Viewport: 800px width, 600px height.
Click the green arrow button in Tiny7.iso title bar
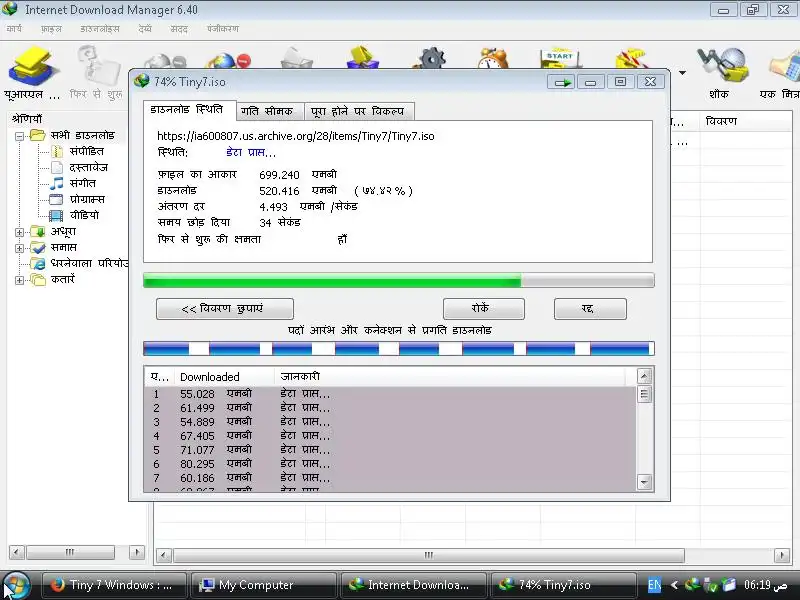(562, 82)
